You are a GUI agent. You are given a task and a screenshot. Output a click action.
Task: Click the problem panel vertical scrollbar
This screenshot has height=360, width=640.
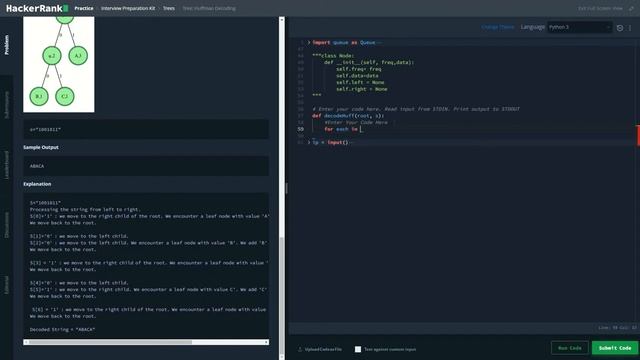(282, 296)
